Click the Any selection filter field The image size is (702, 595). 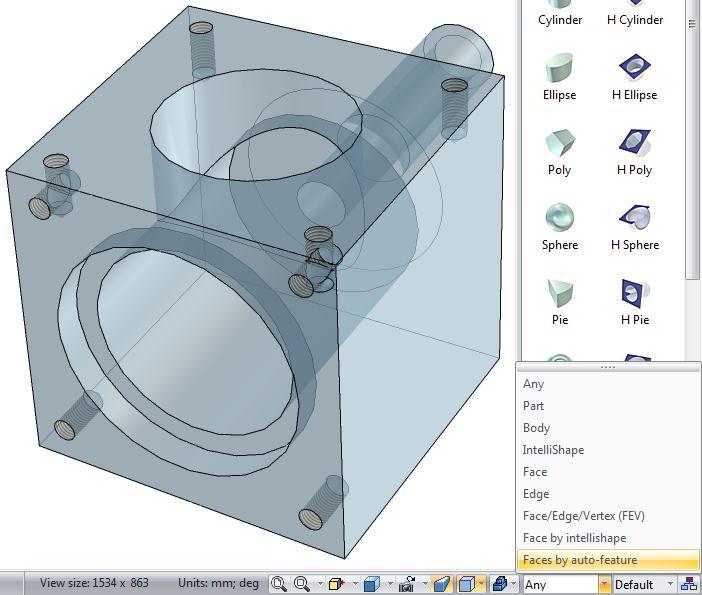pyautogui.click(x=561, y=584)
